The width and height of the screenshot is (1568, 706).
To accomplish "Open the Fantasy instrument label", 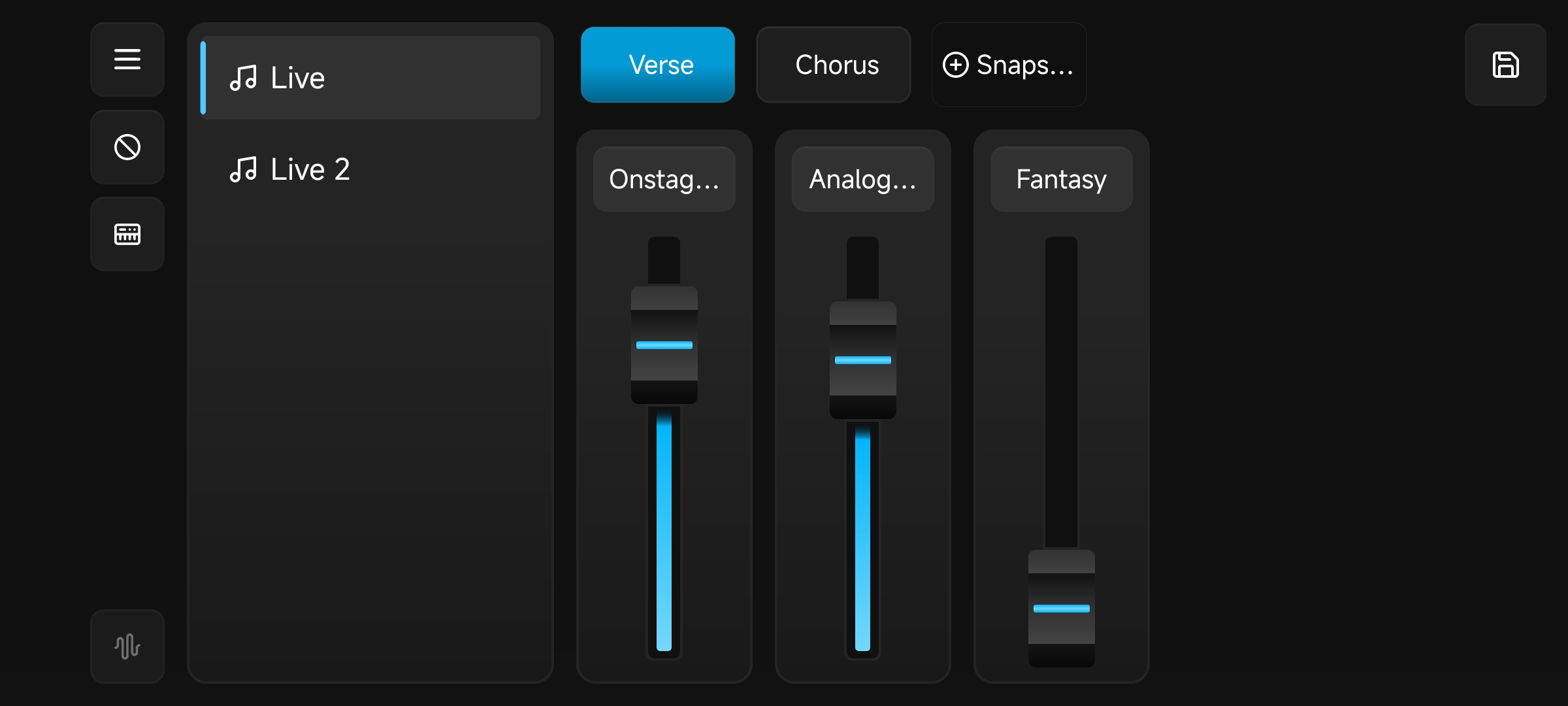I will coord(1062,179).
